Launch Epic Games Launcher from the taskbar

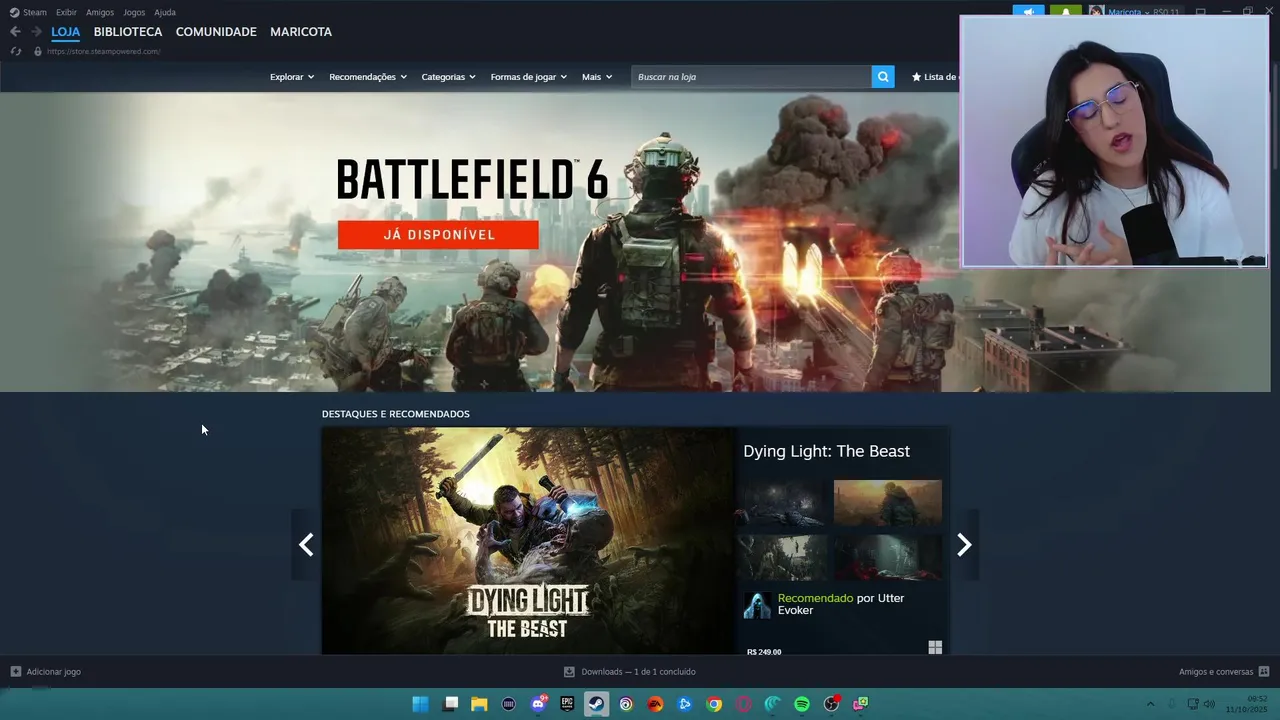(x=567, y=704)
